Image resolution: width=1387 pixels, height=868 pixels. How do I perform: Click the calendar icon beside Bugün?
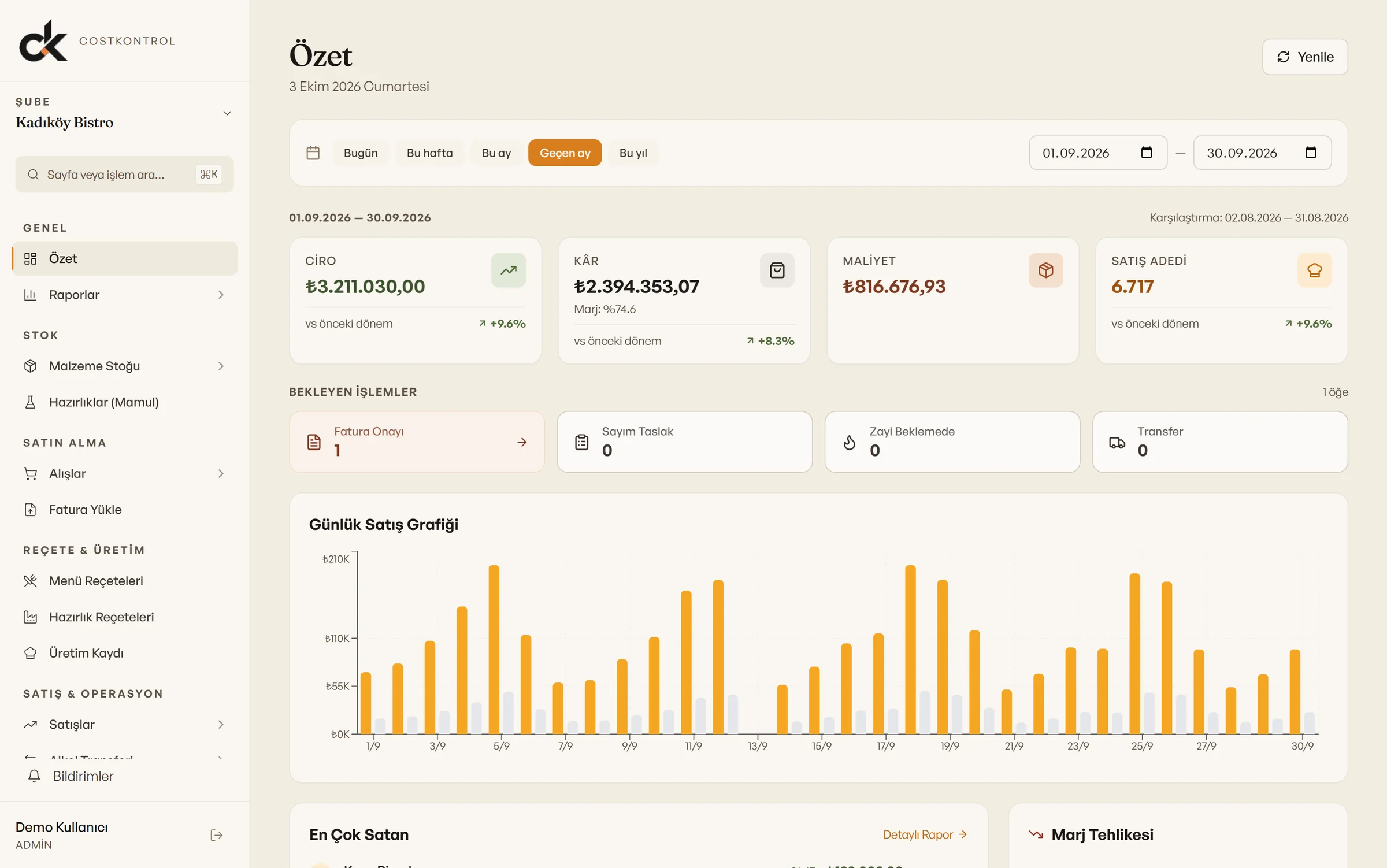click(x=313, y=153)
